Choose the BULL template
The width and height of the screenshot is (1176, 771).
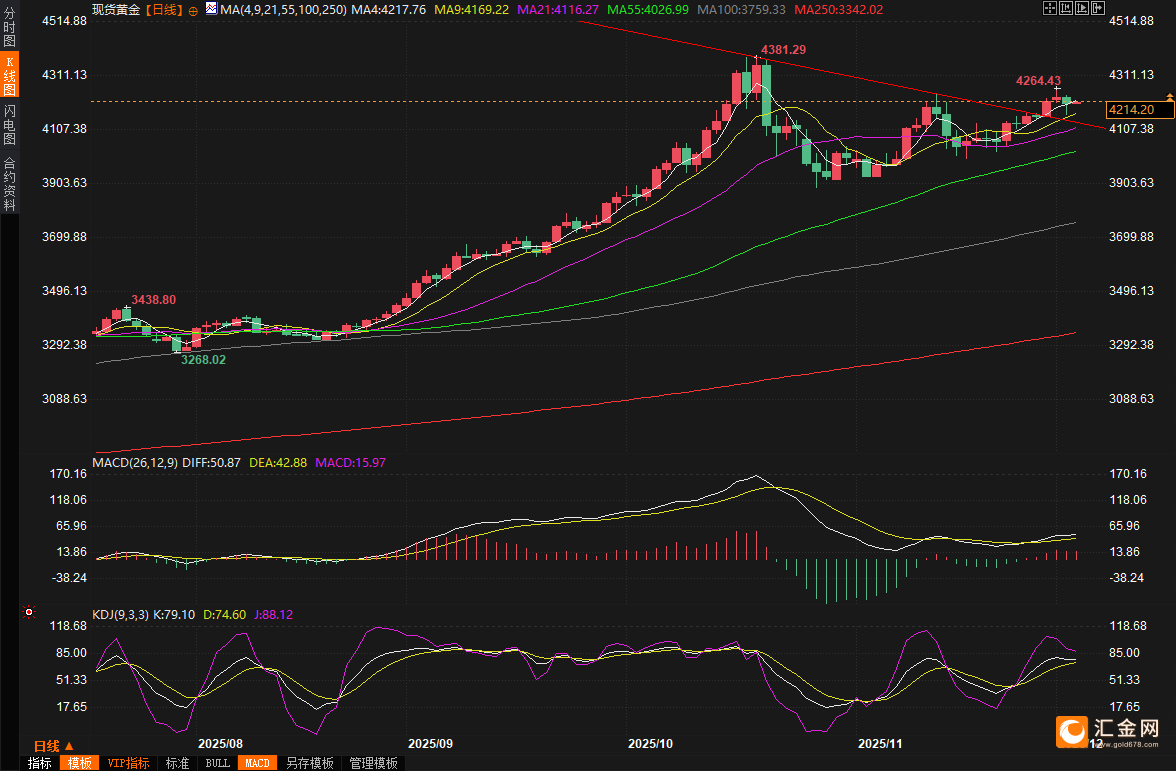click(x=218, y=763)
